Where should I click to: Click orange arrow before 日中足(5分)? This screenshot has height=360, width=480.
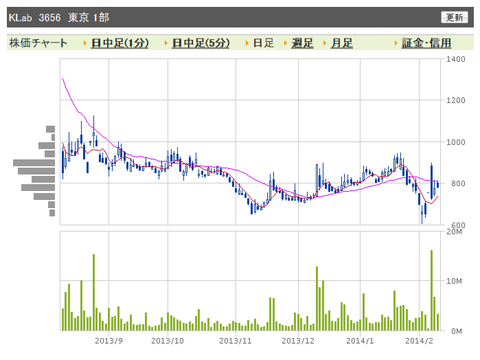click(x=166, y=43)
